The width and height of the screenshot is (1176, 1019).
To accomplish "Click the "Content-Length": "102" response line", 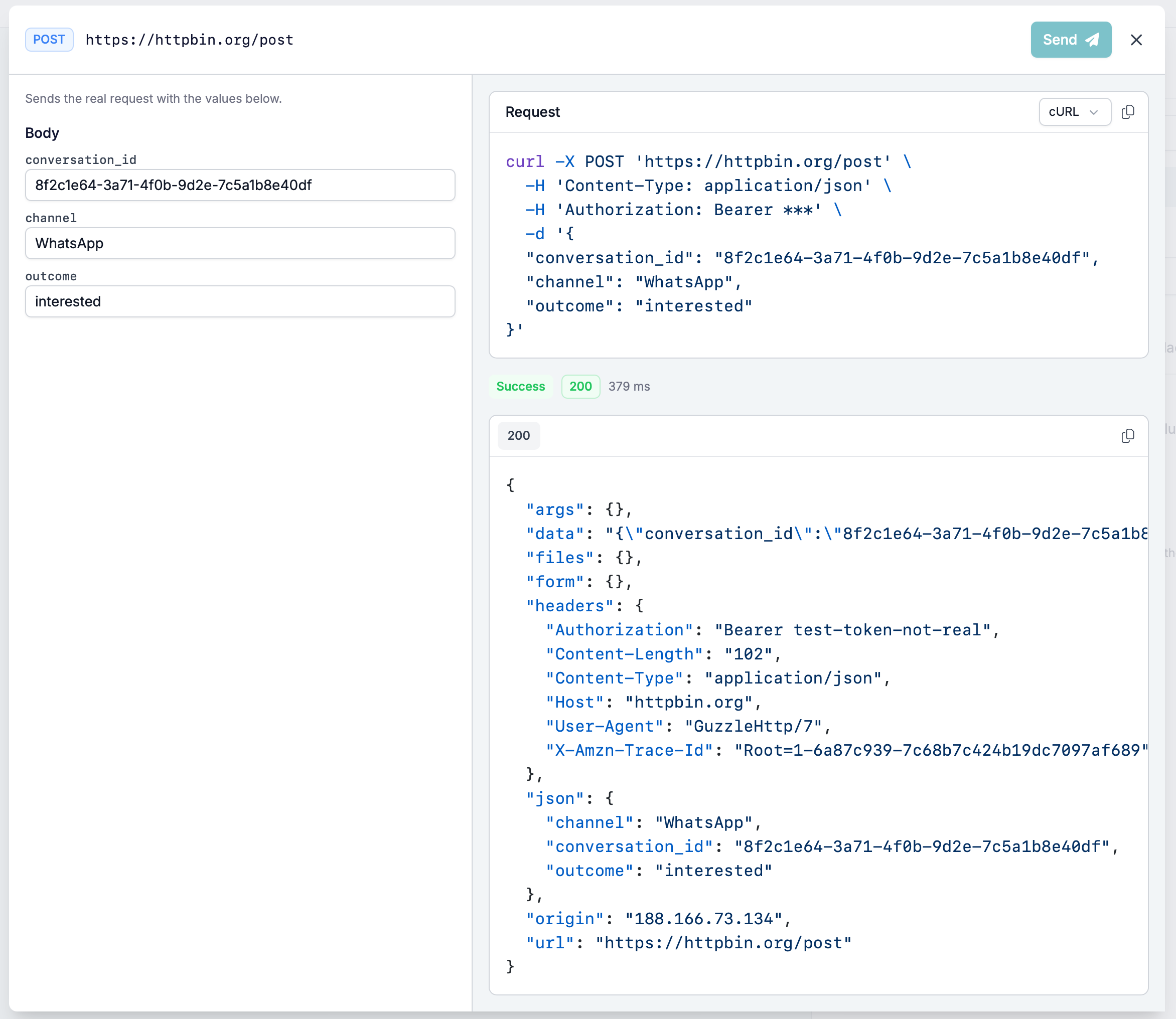I will (x=663, y=654).
